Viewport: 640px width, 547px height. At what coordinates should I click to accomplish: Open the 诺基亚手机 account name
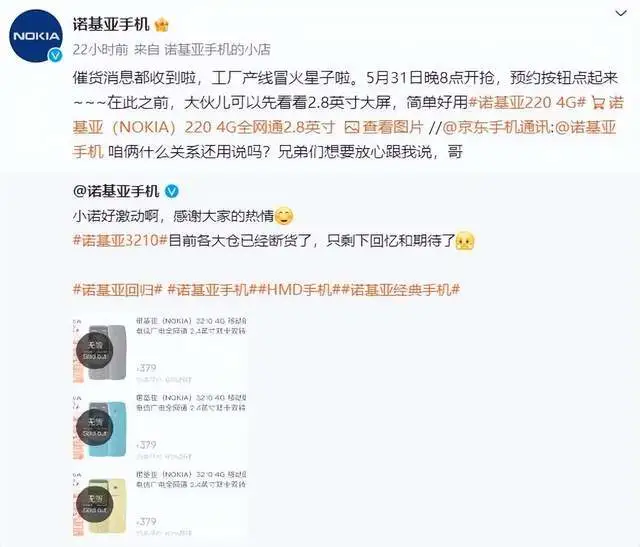[x=111, y=24]
